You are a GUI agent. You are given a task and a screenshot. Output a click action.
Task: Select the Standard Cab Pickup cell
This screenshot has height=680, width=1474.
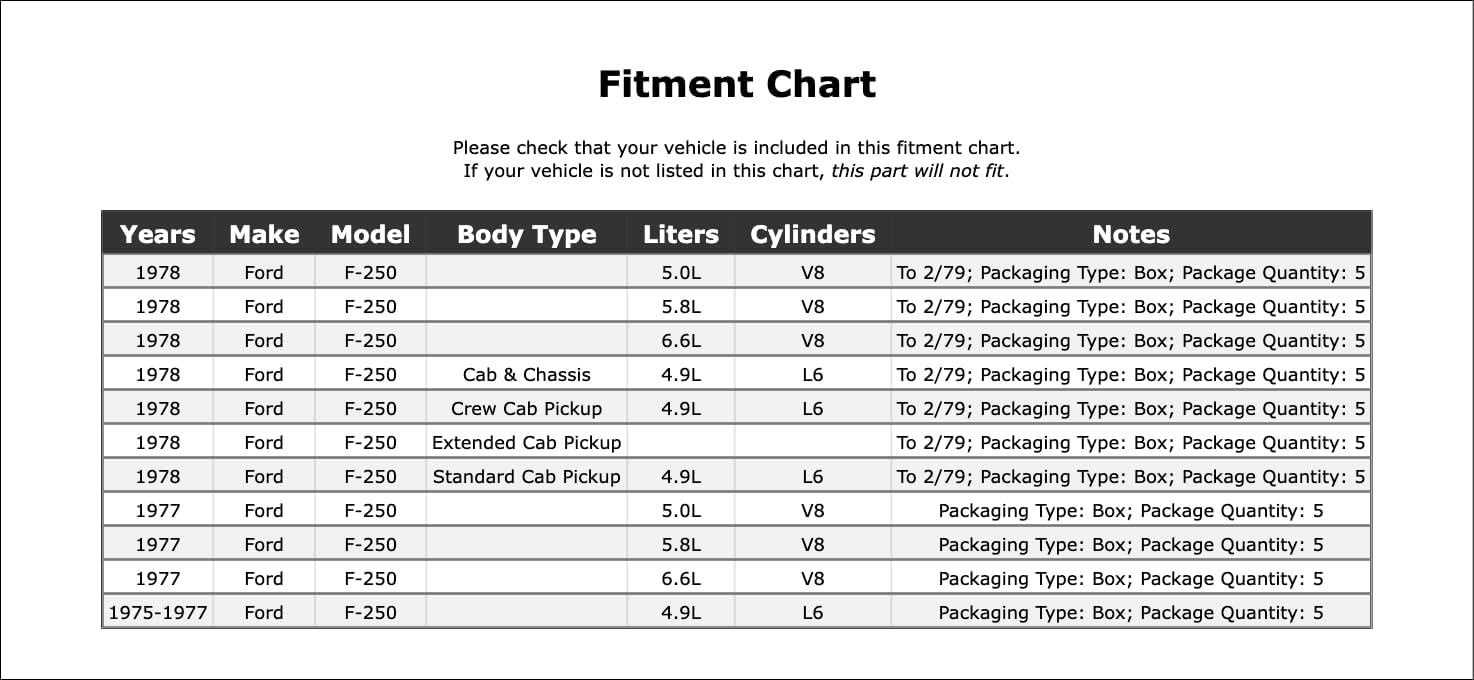[526, 477]
